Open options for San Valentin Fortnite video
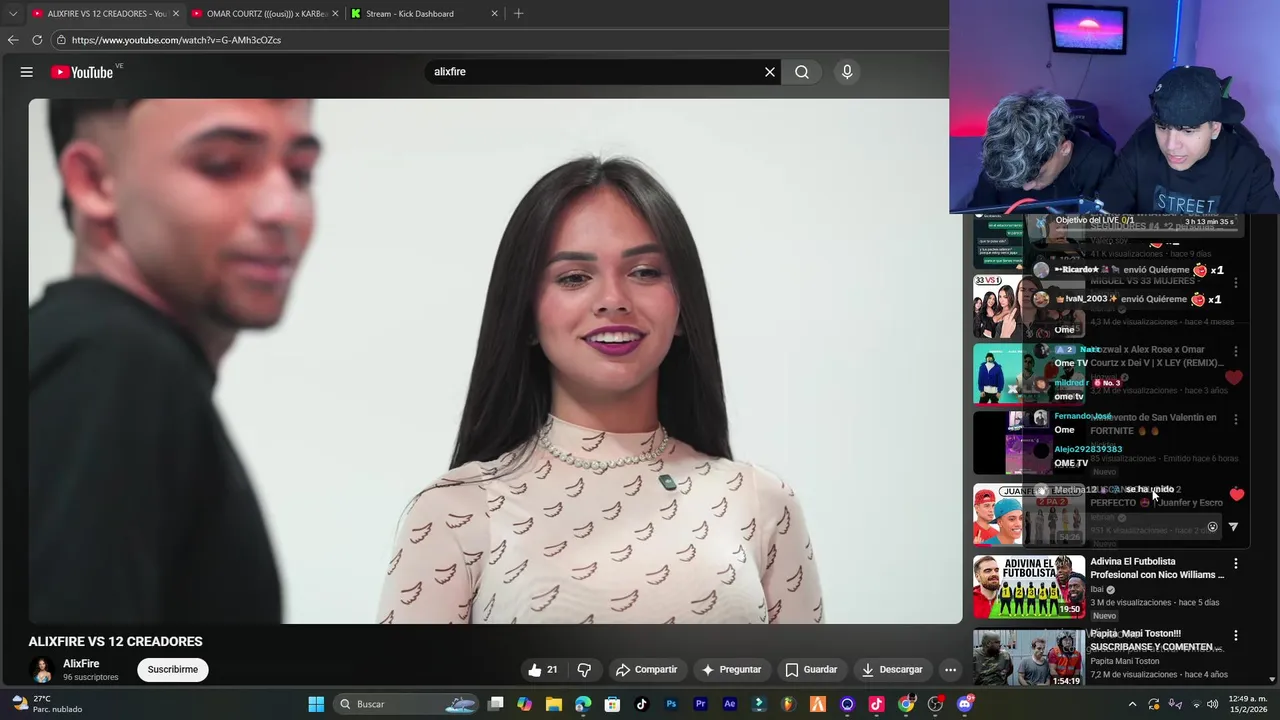This screenshot has height=720, width=1280. pyautogui.click(x=1236, y=420)
